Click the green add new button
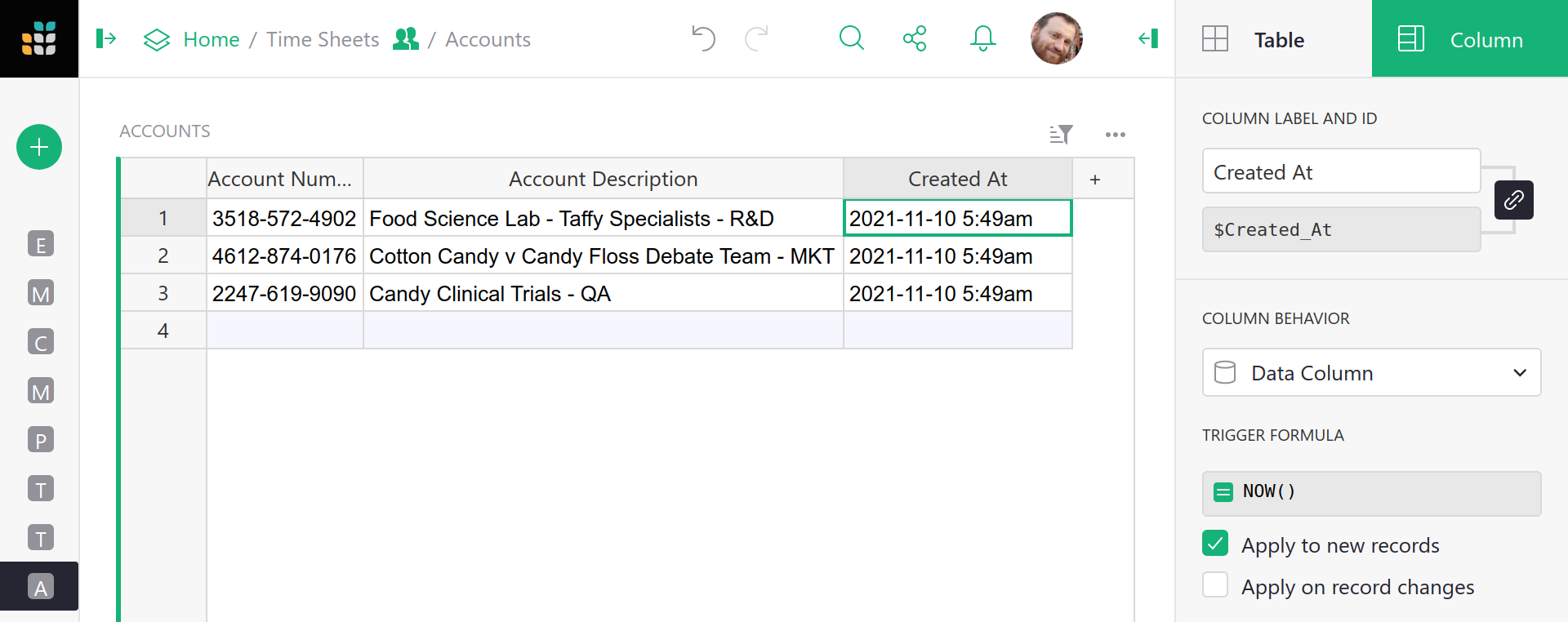1568x622 pixels. (39, 147)
